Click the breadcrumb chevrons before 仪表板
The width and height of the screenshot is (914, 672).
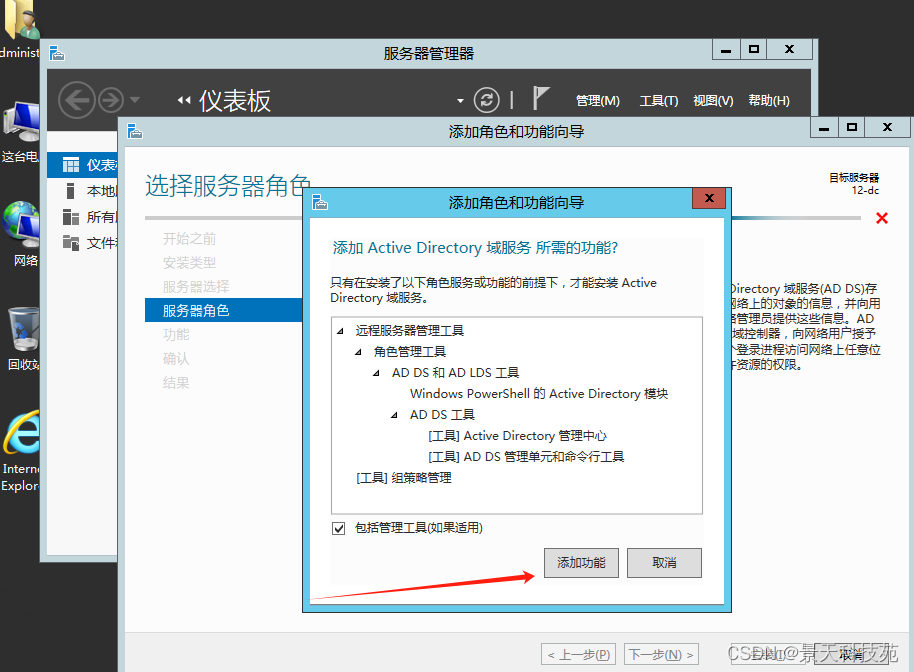click(x=184, y=100)
